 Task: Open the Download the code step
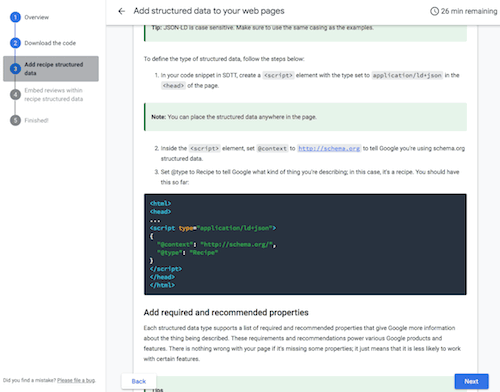[x=50, y=43]
